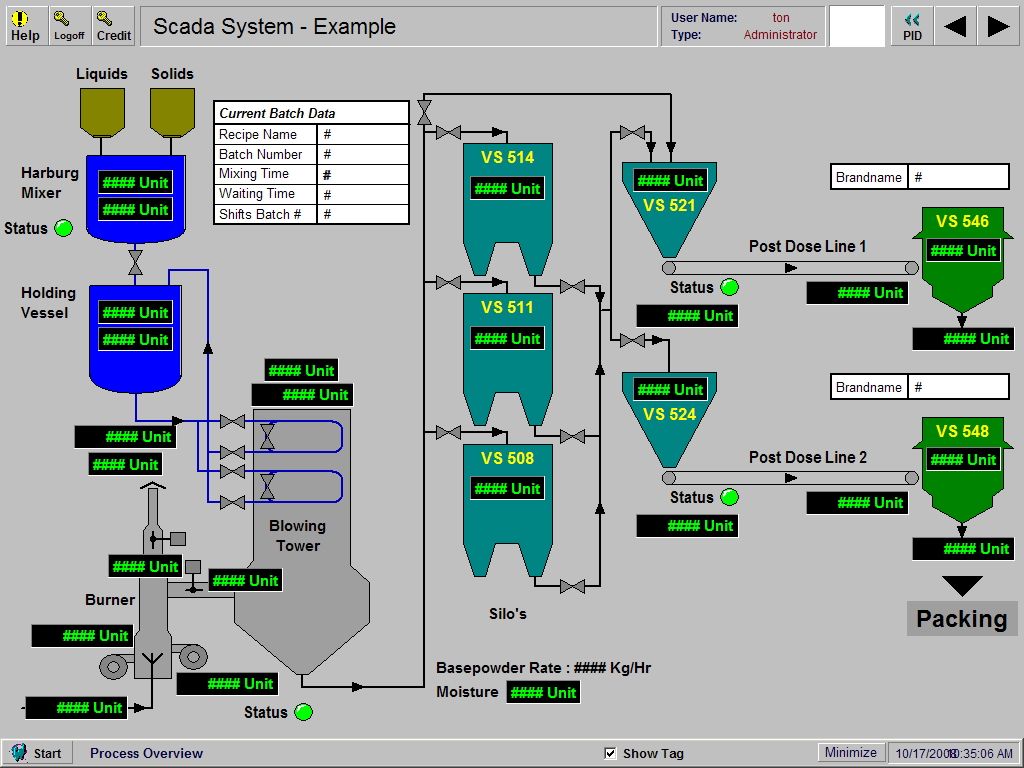Toggle the Show Tag checkbox
This screenshot has width=1024, height=768.
point(609,752)
